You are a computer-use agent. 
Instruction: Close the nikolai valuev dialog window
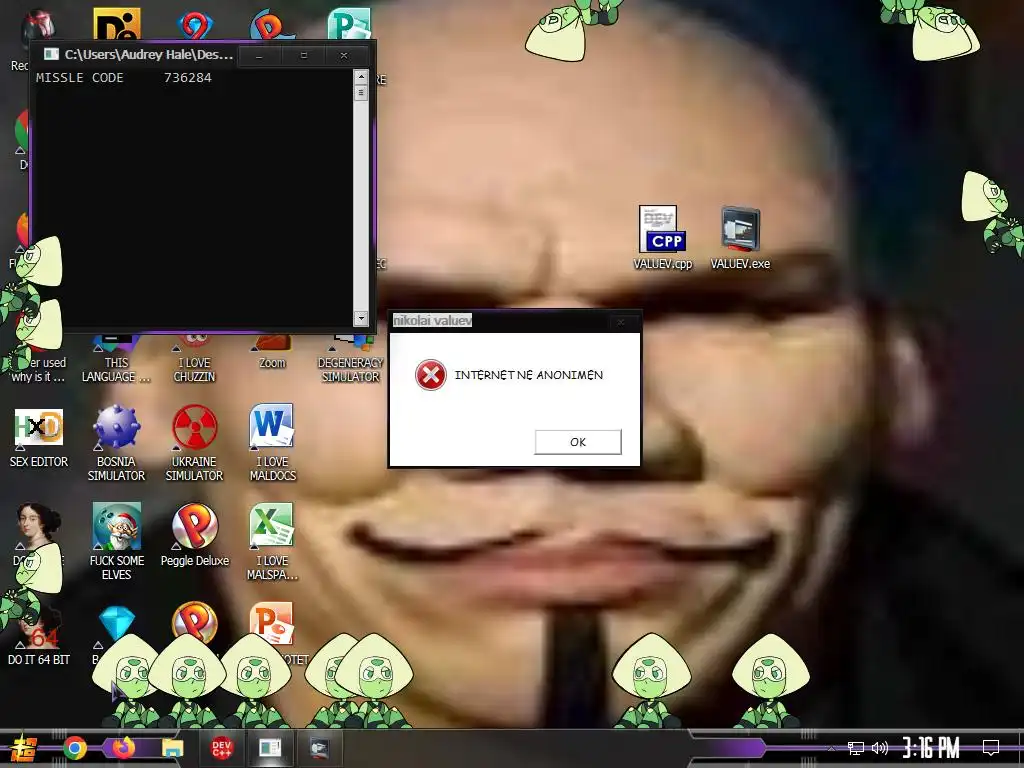coord(621,321)
